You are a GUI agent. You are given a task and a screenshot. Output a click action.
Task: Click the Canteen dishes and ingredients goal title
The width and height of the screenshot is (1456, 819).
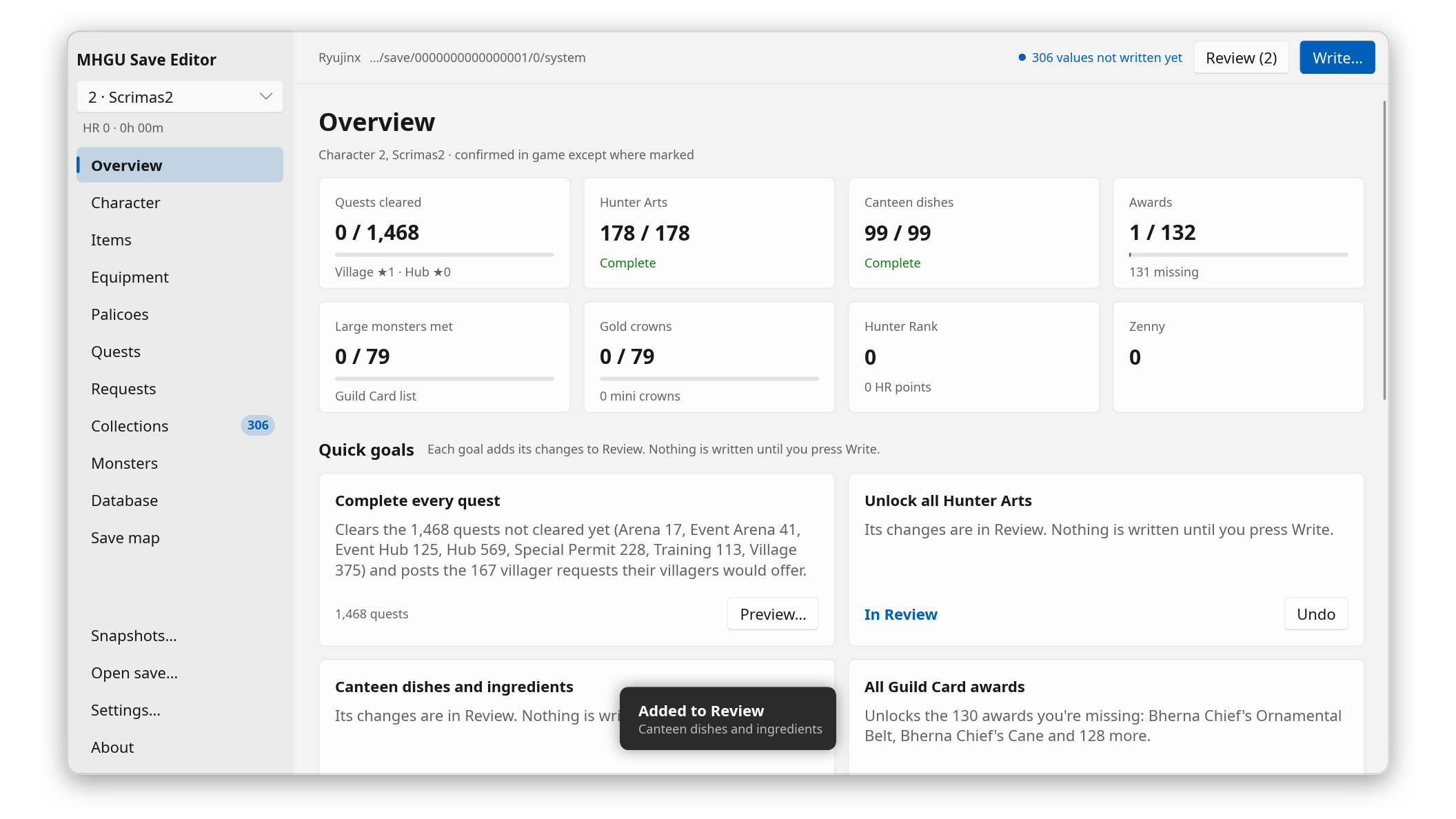454,687
